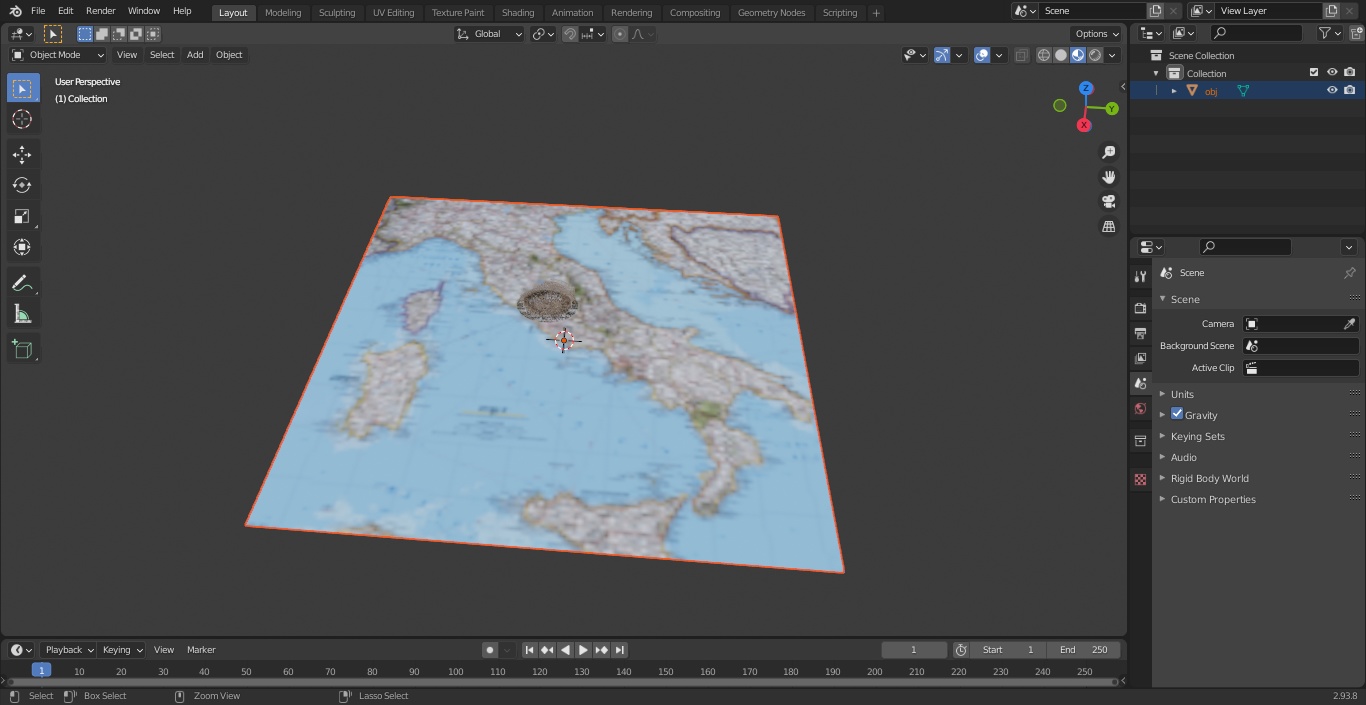
Task: Open the Outliner filter dropdown
Action: click(1329, 33)
